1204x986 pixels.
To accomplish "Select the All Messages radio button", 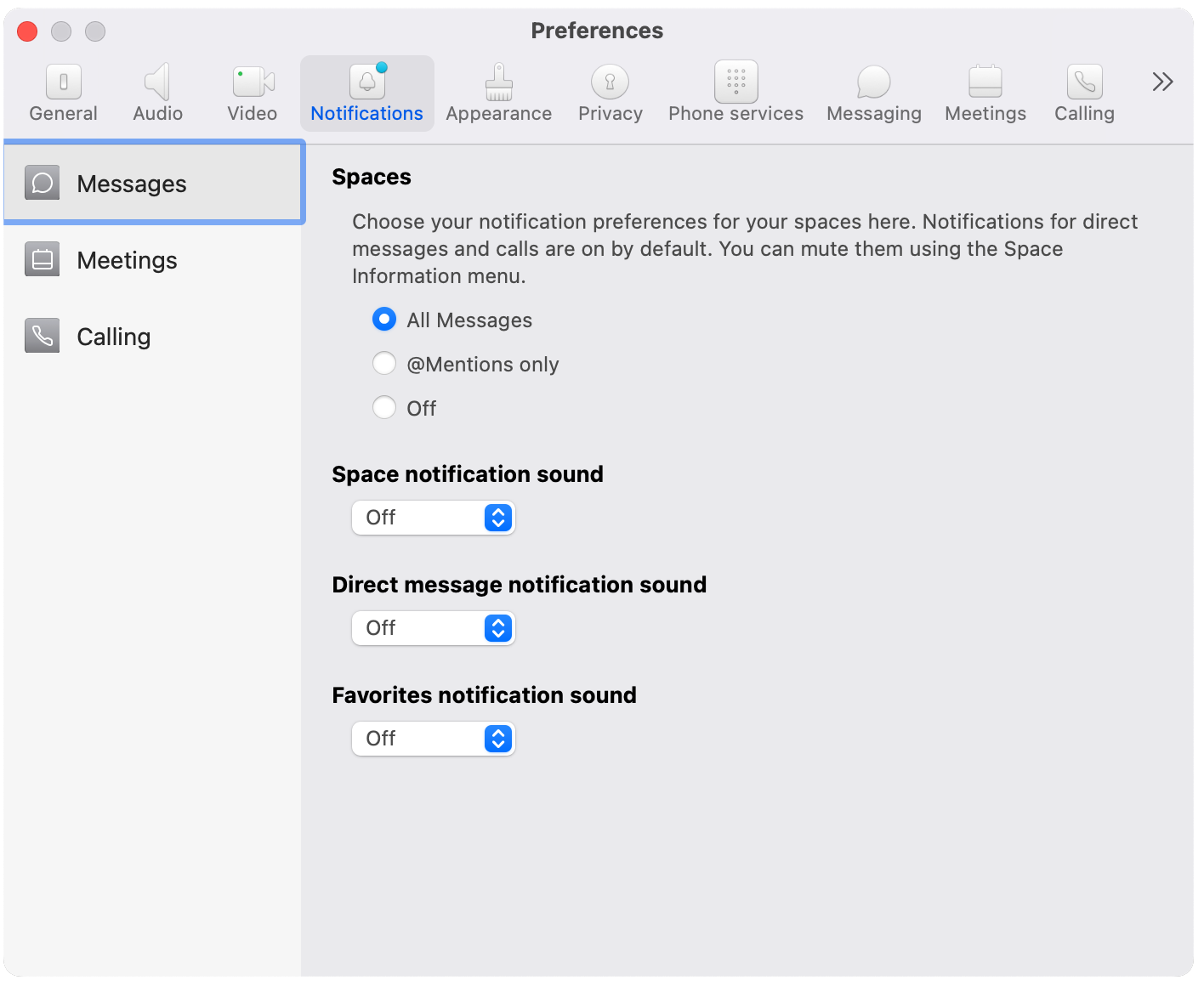I will click(x=384, y=320).
